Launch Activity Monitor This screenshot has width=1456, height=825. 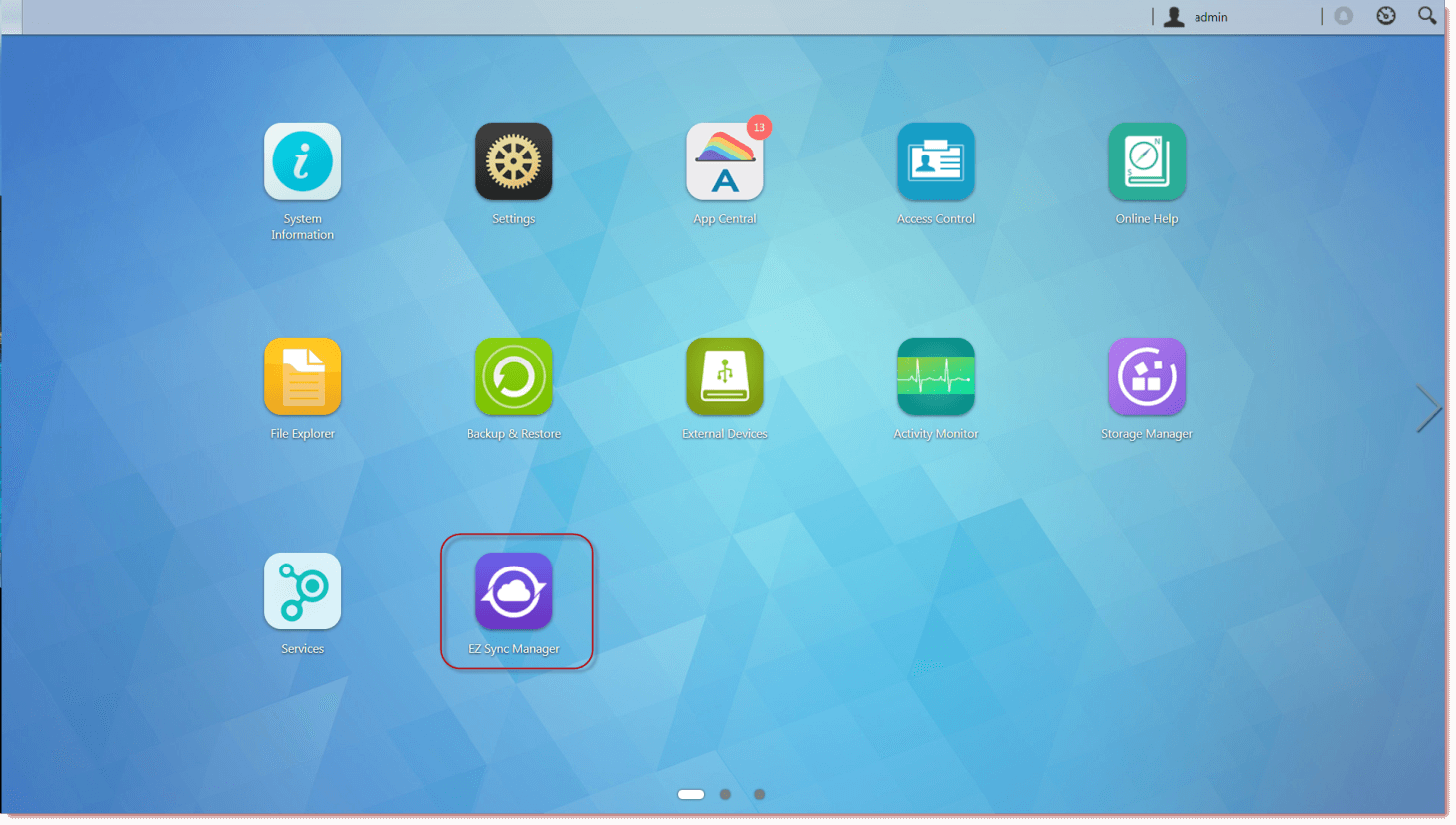[x=935, y=376]
